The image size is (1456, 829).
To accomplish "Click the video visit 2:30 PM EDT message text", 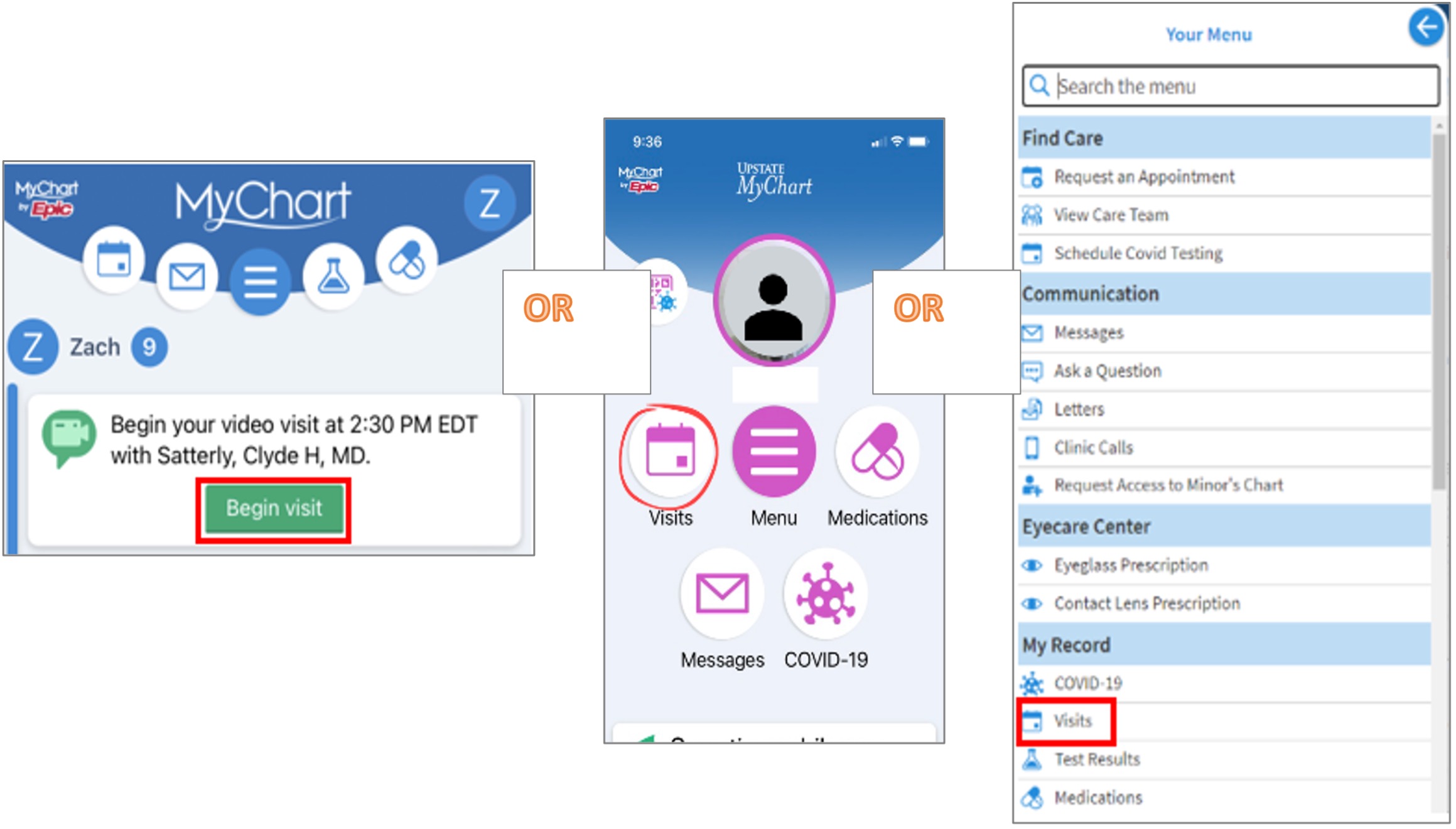I will point(294,440).
